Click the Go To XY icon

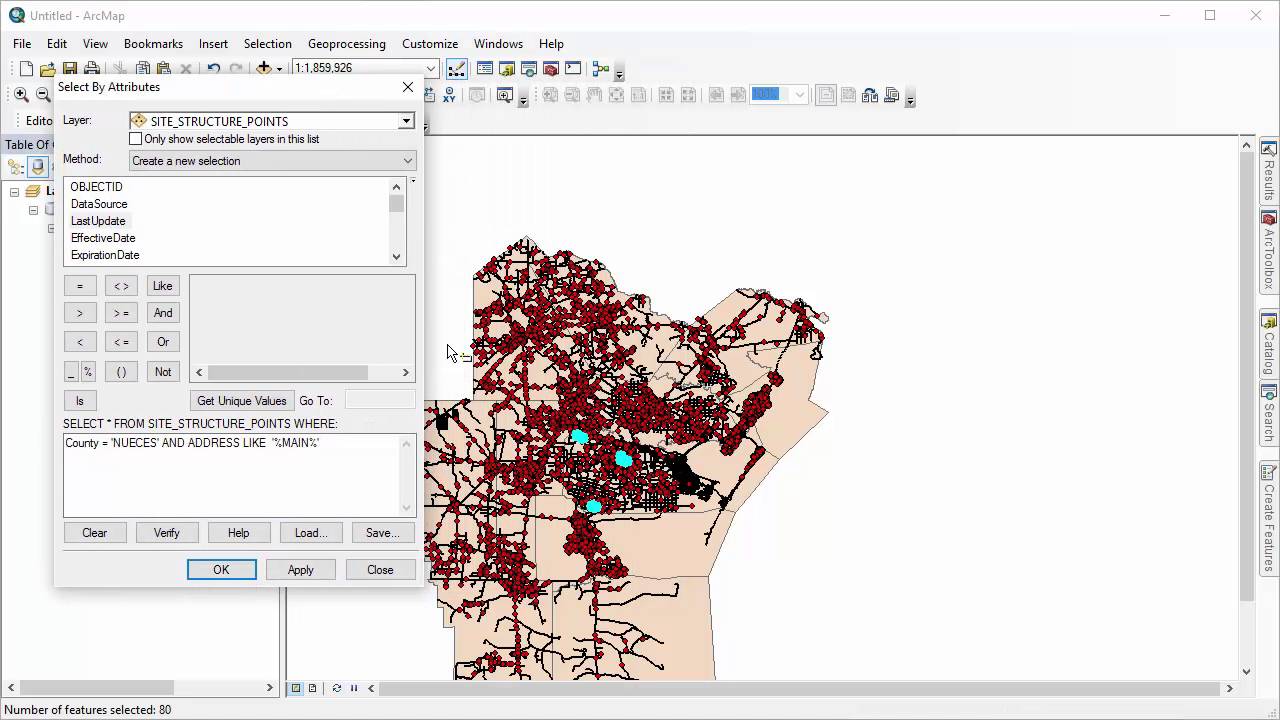click(449, 95)
